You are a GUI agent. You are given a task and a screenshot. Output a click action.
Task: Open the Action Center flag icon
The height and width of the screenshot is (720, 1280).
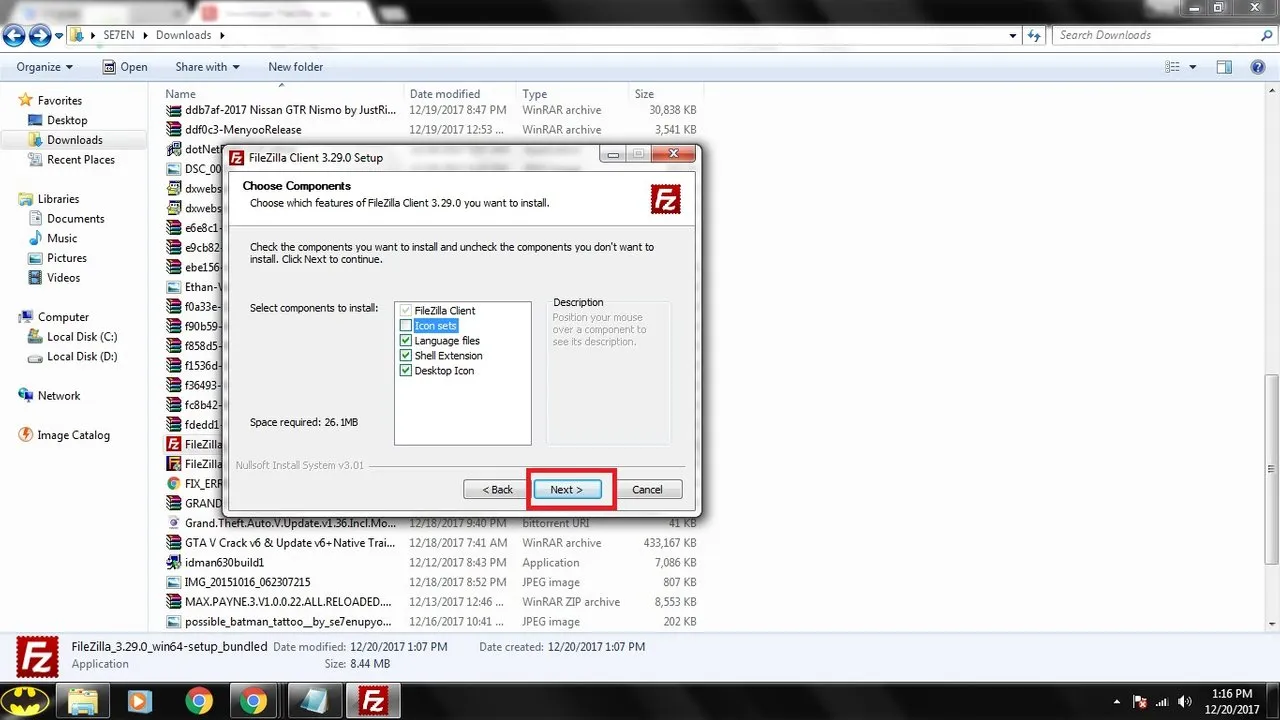point(1139,701)
